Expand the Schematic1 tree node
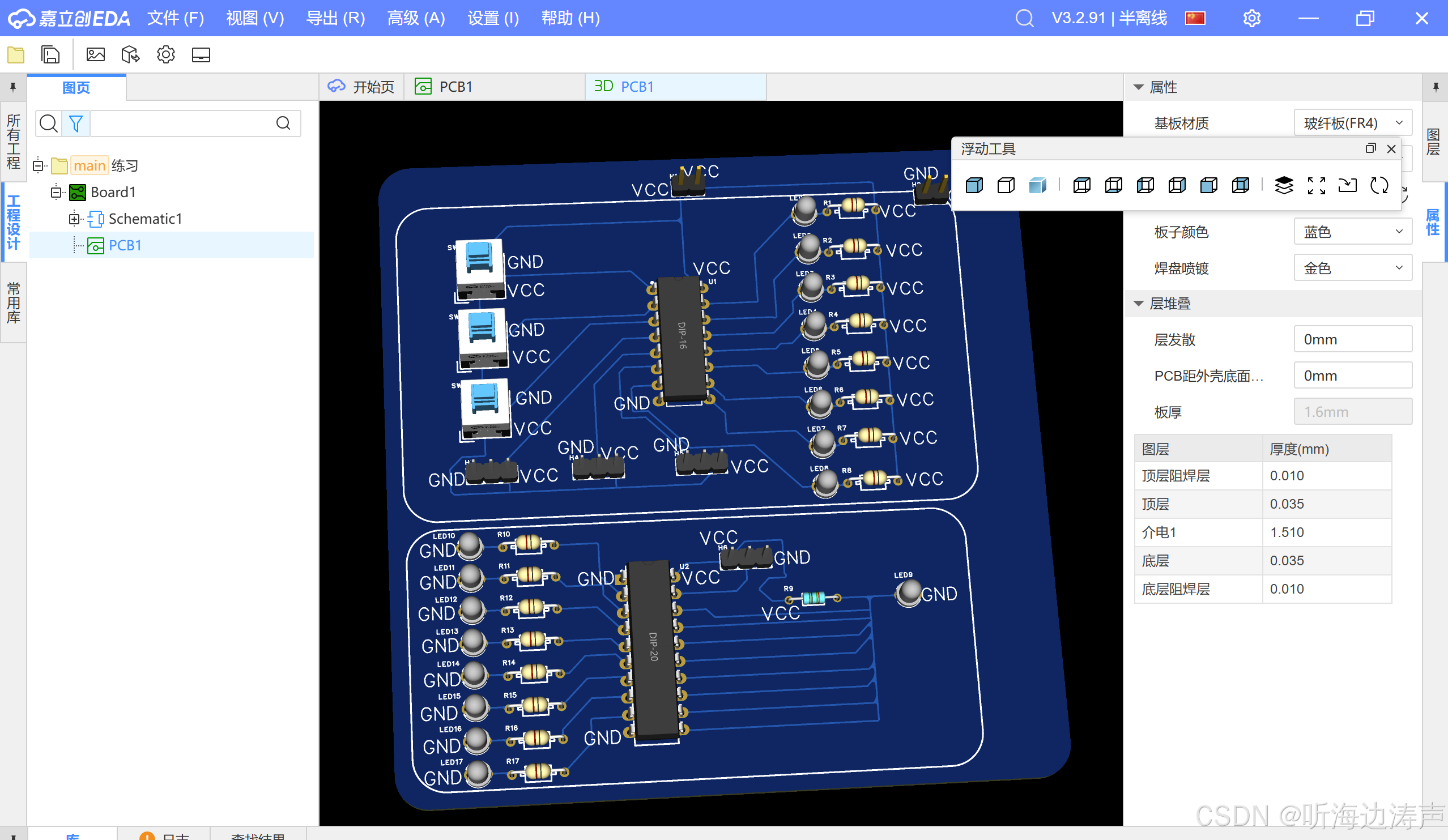Image resolution: width=1448 pixels, height=840 pixels. click(74, 219)
